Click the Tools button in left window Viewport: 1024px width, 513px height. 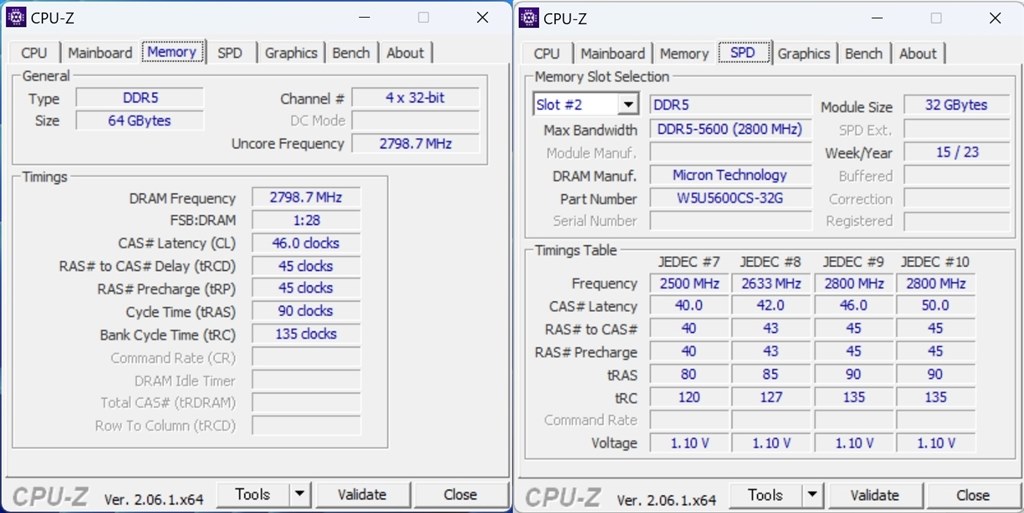(x=252, y=494)
